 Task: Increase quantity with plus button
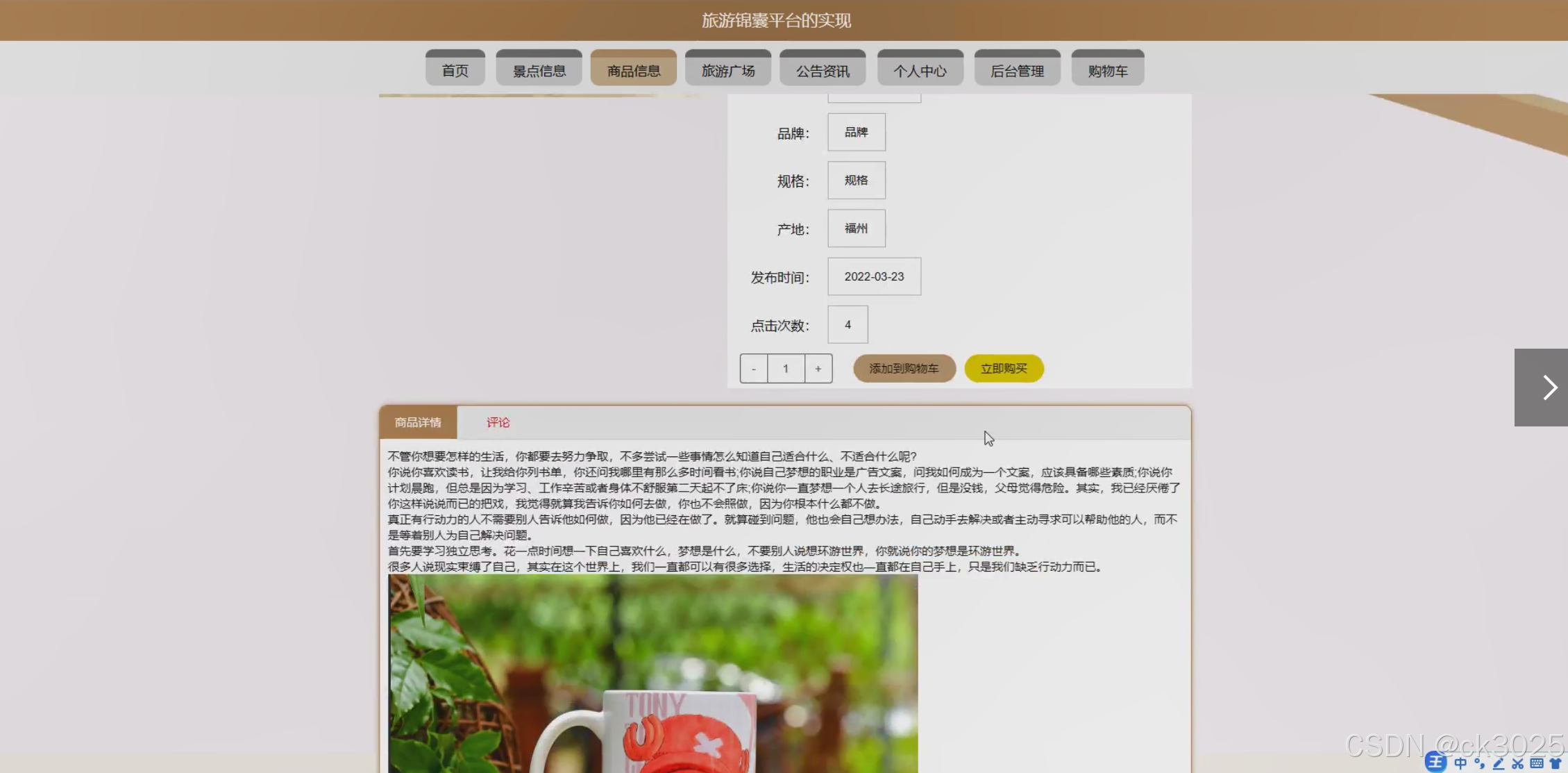tap(818, 369)
